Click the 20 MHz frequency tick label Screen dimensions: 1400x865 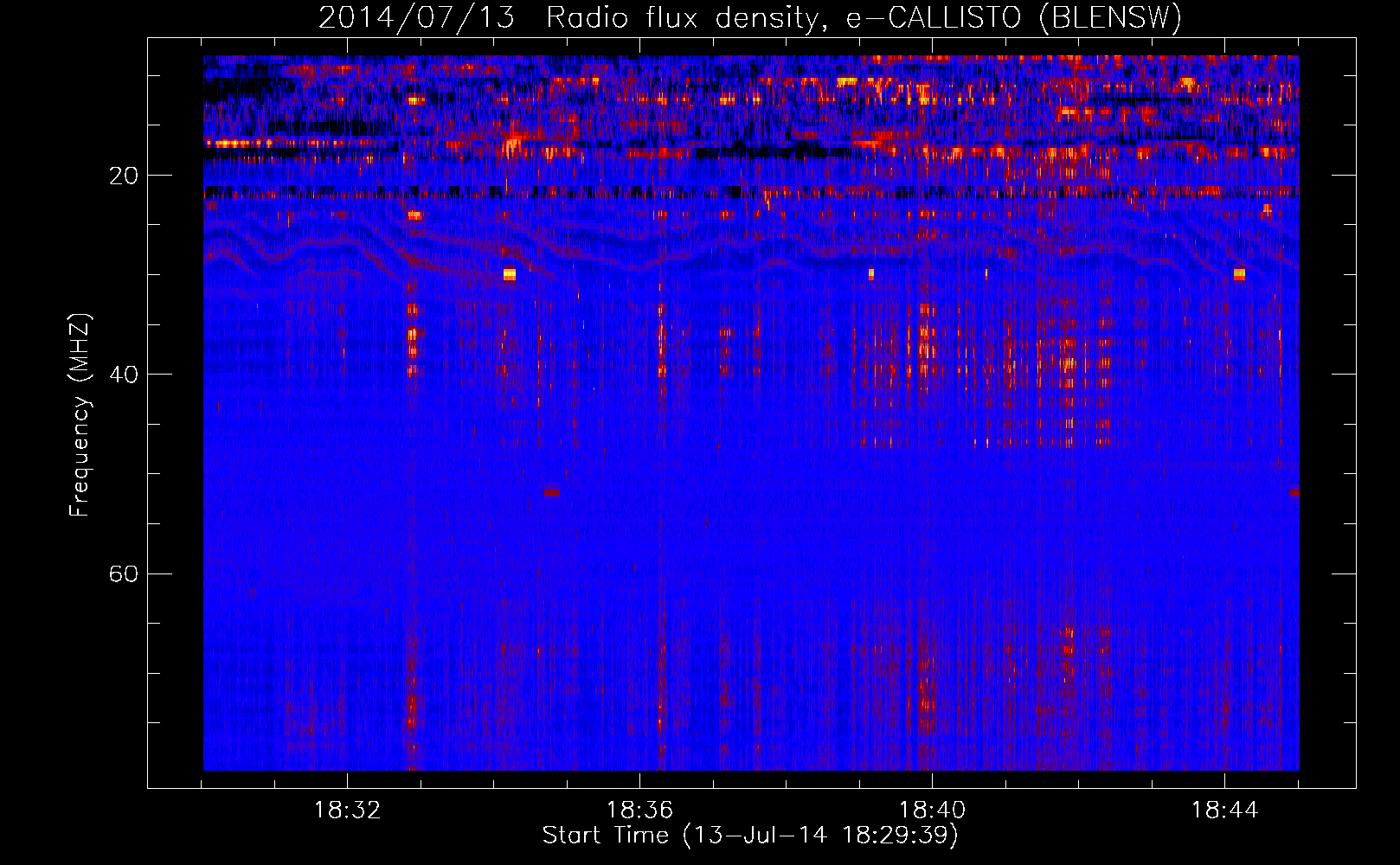[124, 176]
